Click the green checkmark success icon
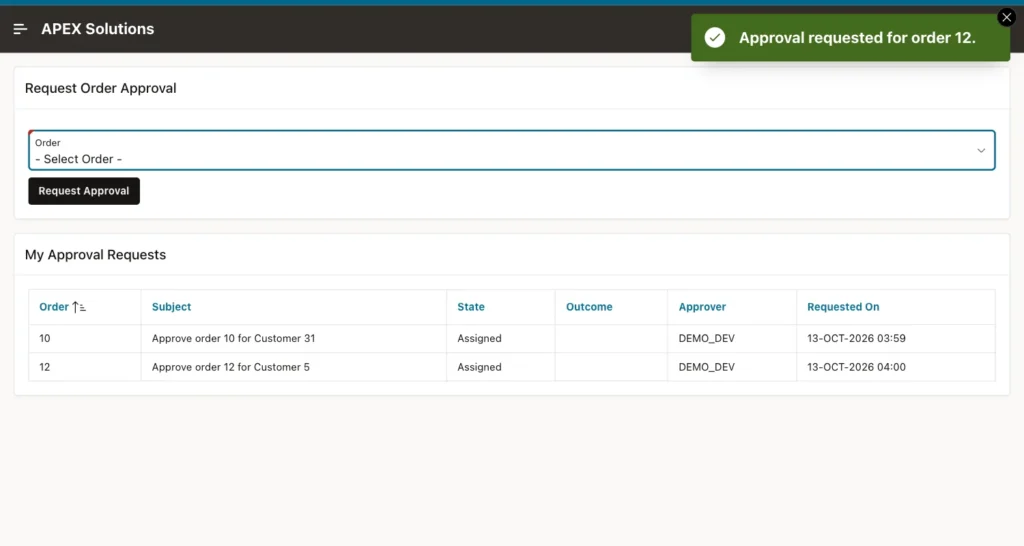This screenshot has height=546, width=1024. tap(714, 38)
